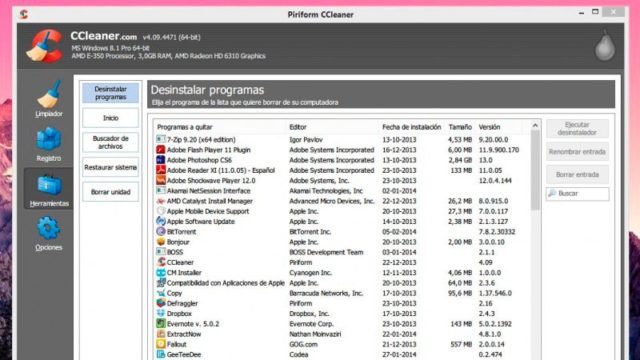Select the 2,84 GB size cell

(460, 160)
